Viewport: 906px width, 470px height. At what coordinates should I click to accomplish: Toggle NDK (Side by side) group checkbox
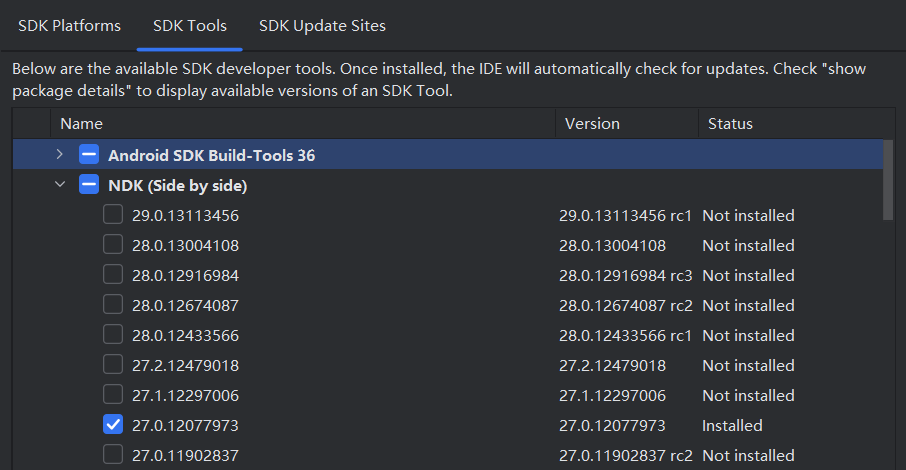(89, 185)
